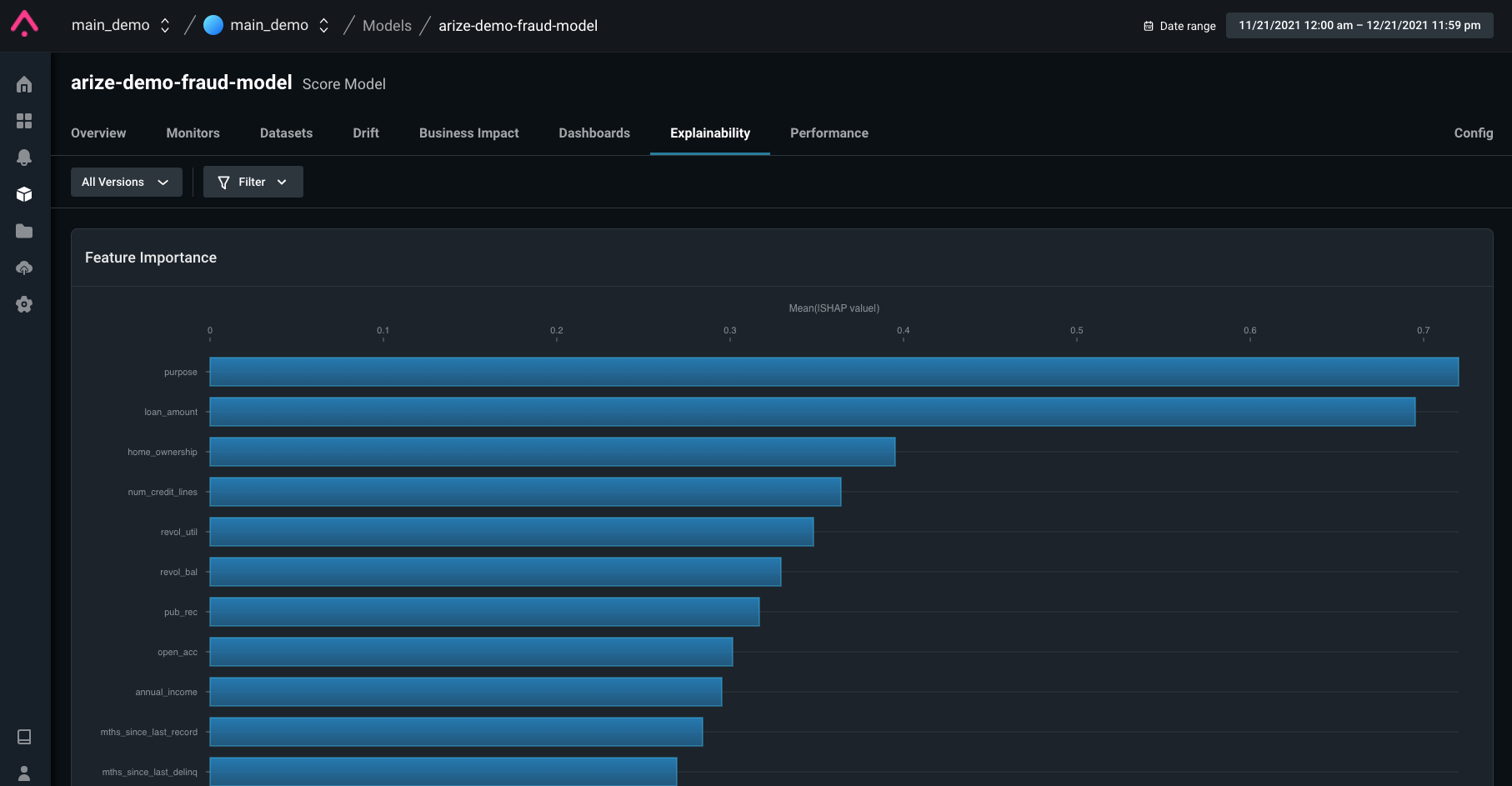Open the Filter dropdown
This screenshot has width=1512, height=786.
click(253, 182)
